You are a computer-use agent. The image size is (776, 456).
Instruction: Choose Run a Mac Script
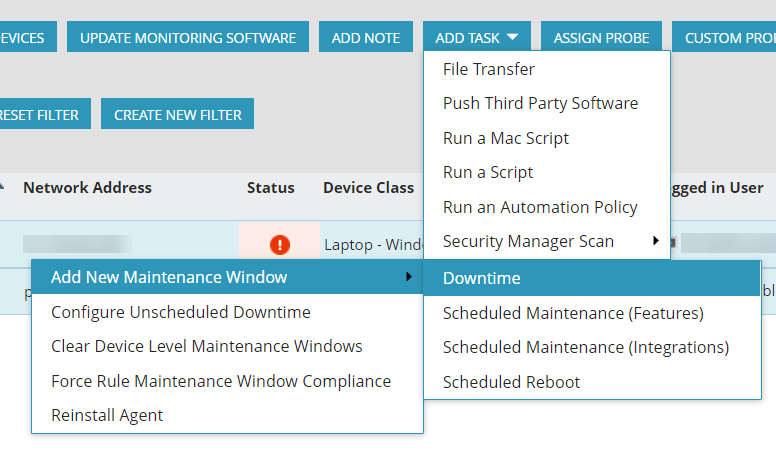(x=505, y=138)
